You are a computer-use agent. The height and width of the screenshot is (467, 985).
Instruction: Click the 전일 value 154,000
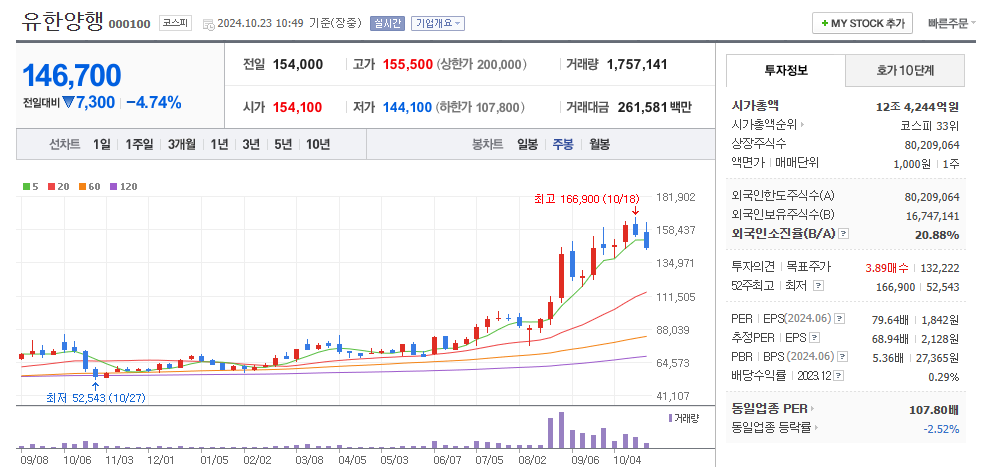(298, 64)
